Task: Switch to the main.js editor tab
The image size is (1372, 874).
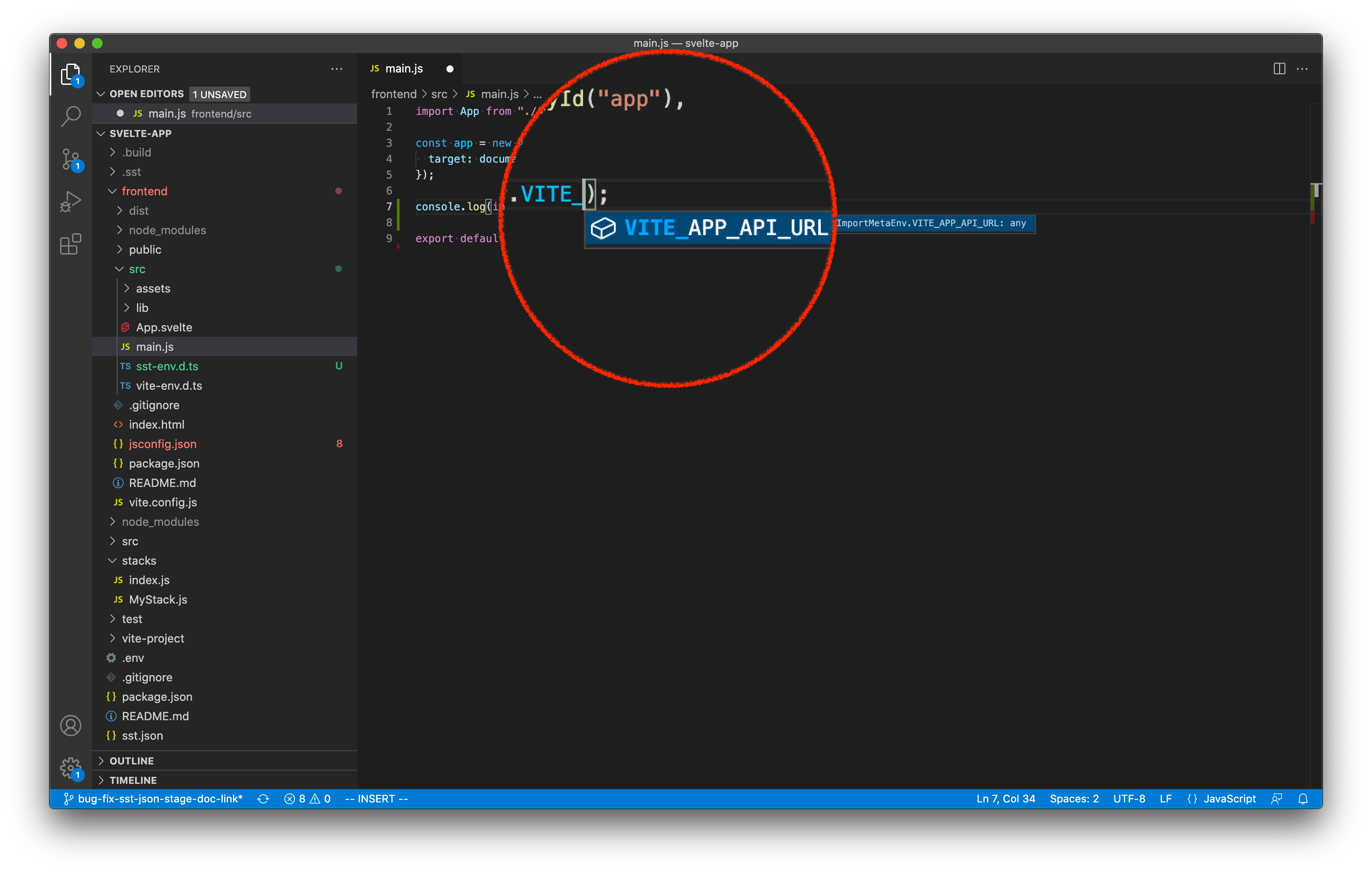Action: [404, 68]
